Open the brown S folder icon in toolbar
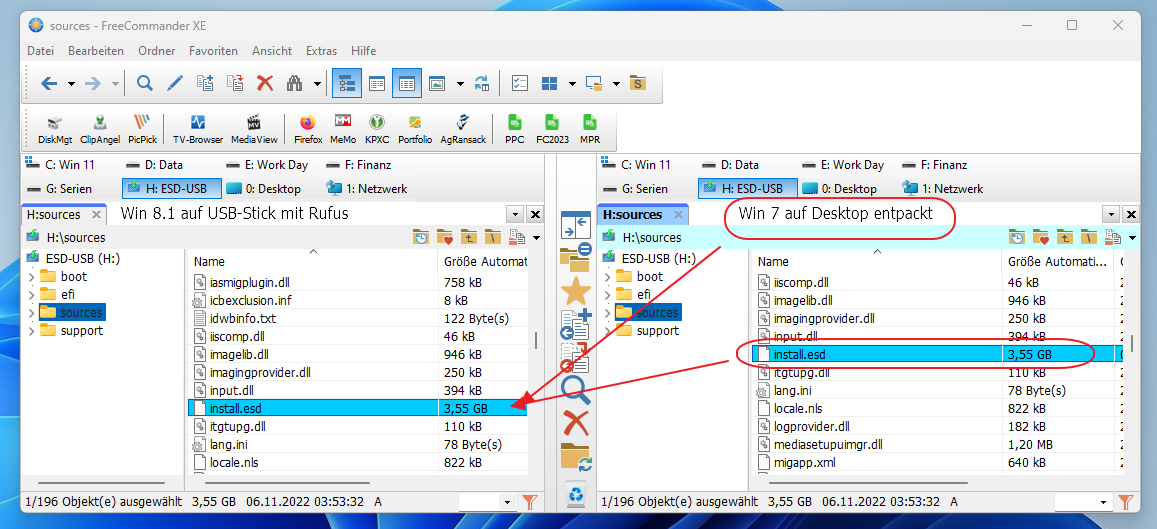The width and height of the screenshot is (1157, 529). point(638,83)
